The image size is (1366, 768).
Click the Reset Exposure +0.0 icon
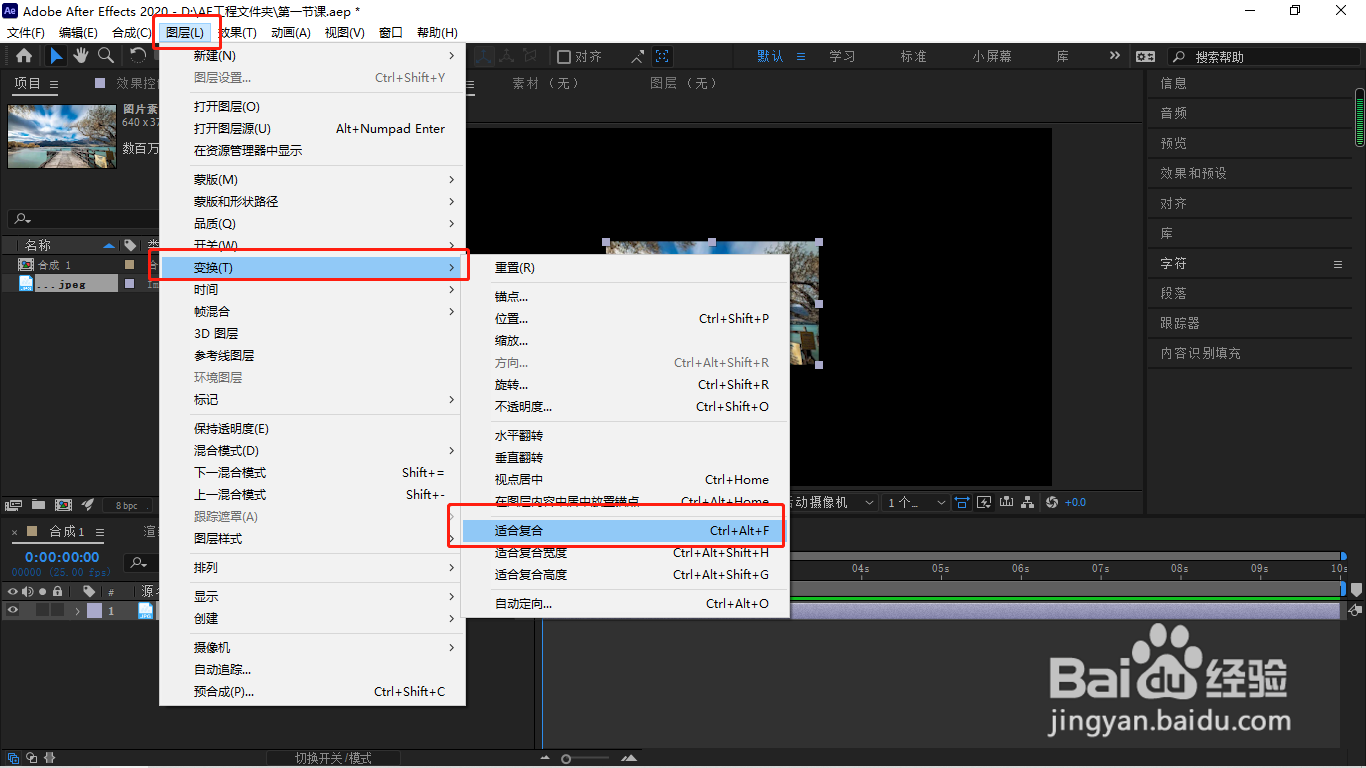click(1053, 502)
